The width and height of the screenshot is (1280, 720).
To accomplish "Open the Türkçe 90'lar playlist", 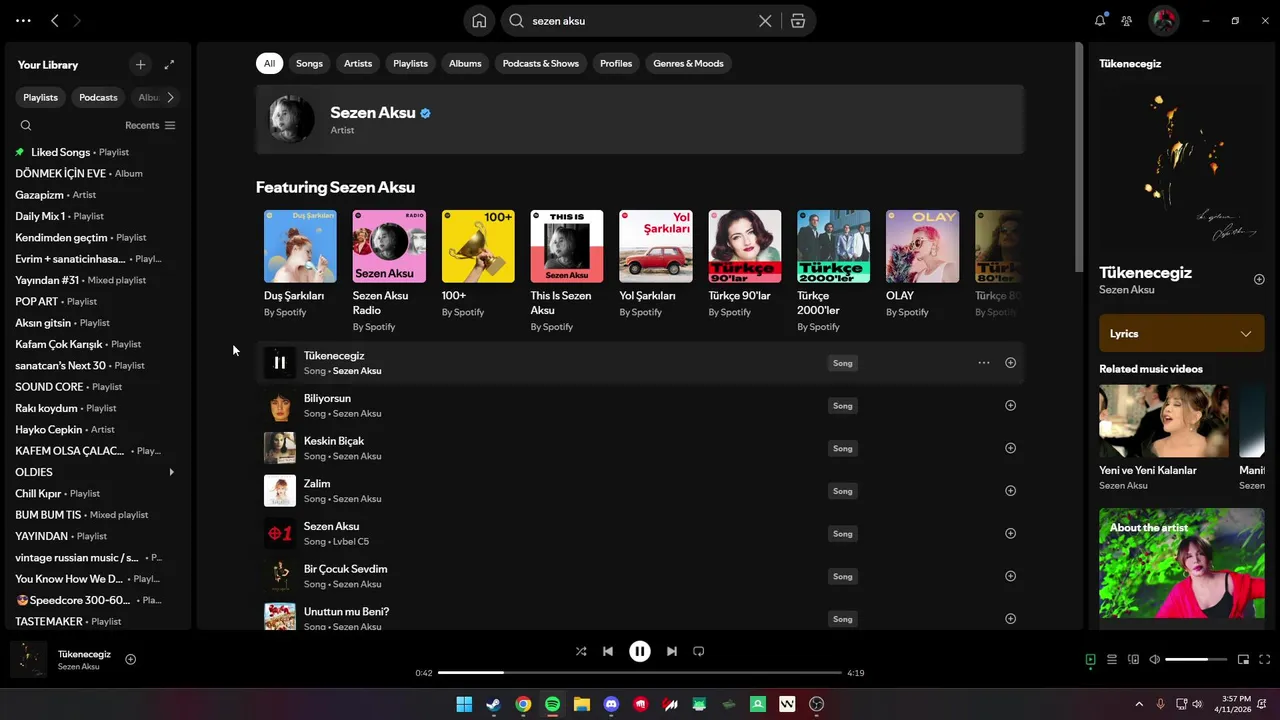I will pyautogui.click(x=745, y=264).
